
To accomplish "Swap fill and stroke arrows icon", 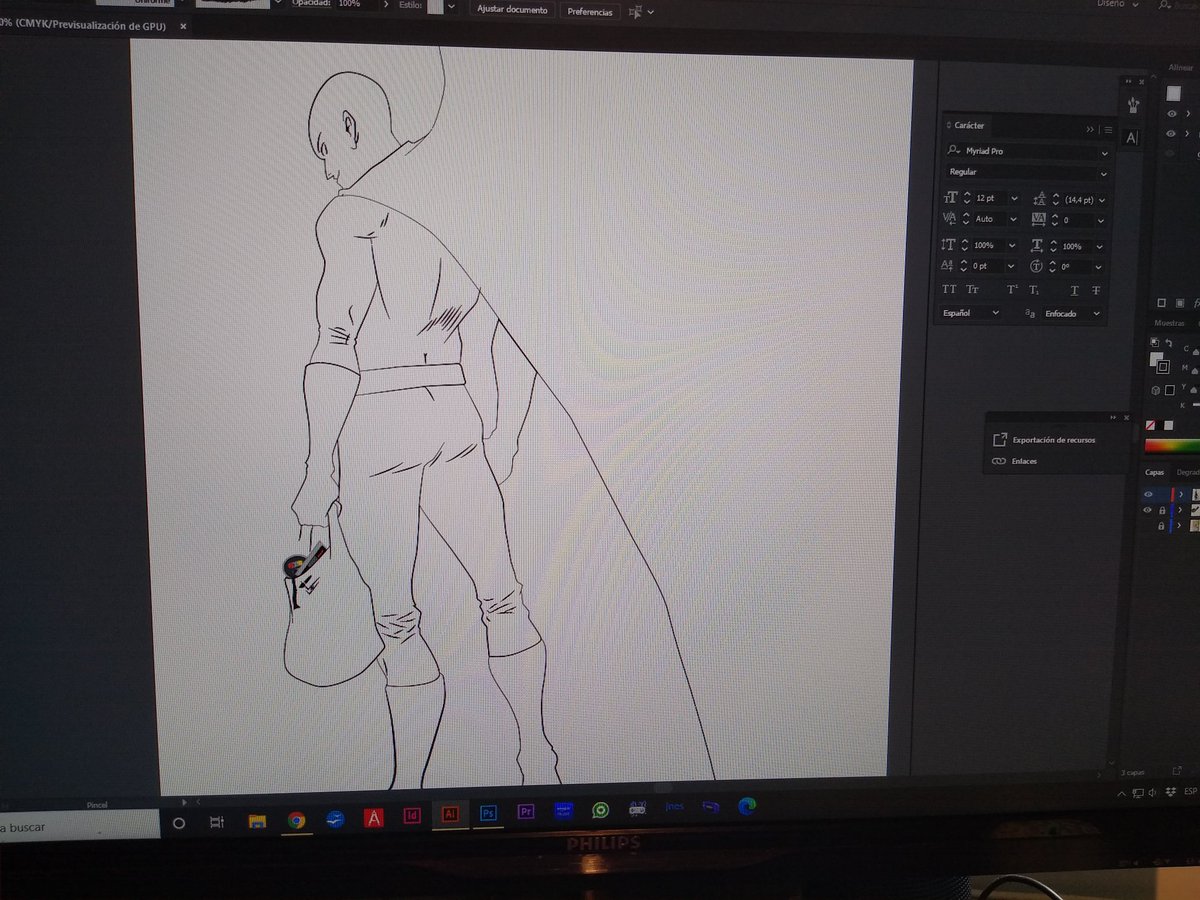I will [1167, 343].
